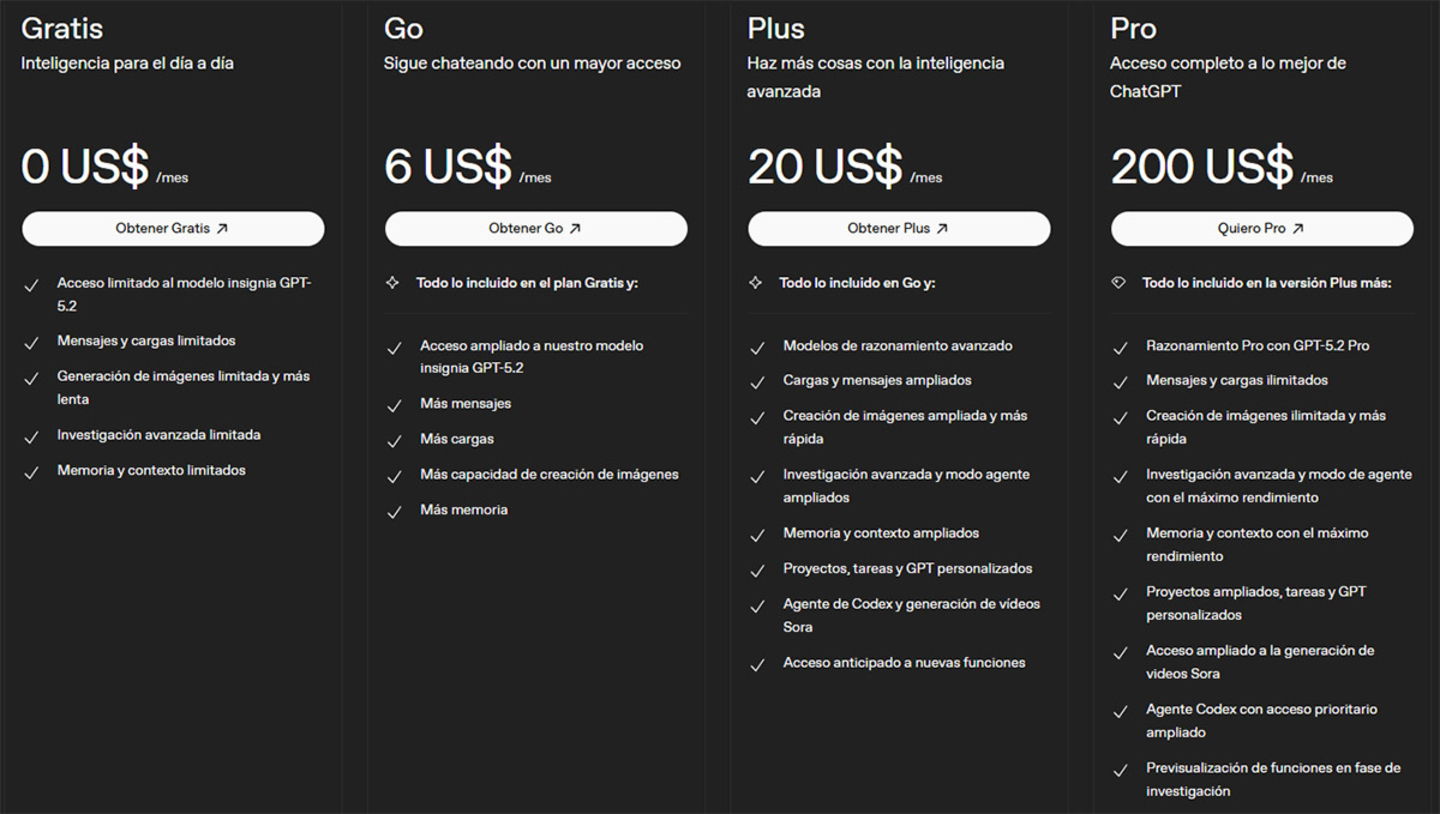Click the Pro plan heading
This screenshot has height=814, width=1440.
[1133, 28]
